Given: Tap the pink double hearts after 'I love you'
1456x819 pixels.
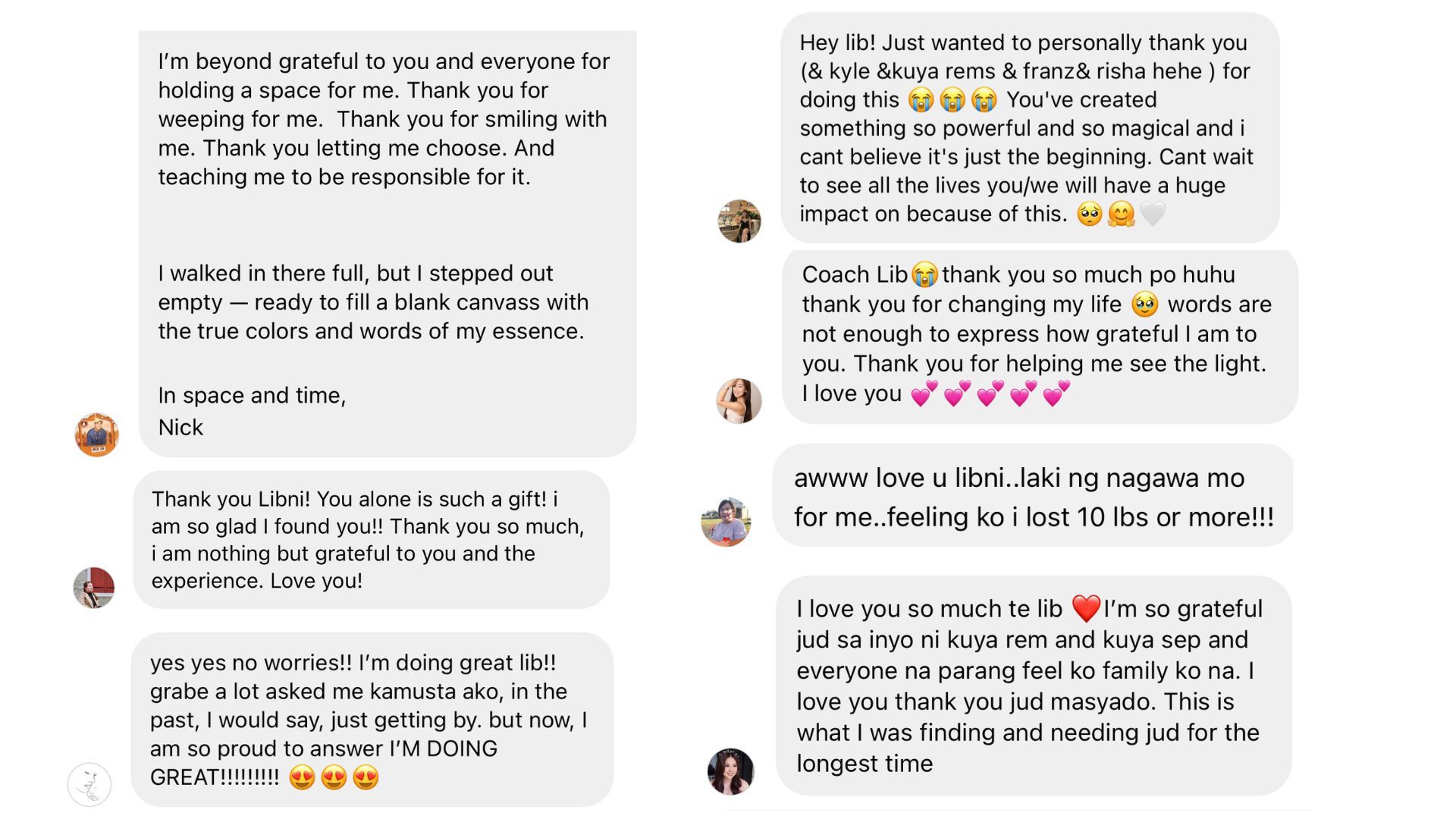Looking at the screenshot, I should (x=990, y=394).
